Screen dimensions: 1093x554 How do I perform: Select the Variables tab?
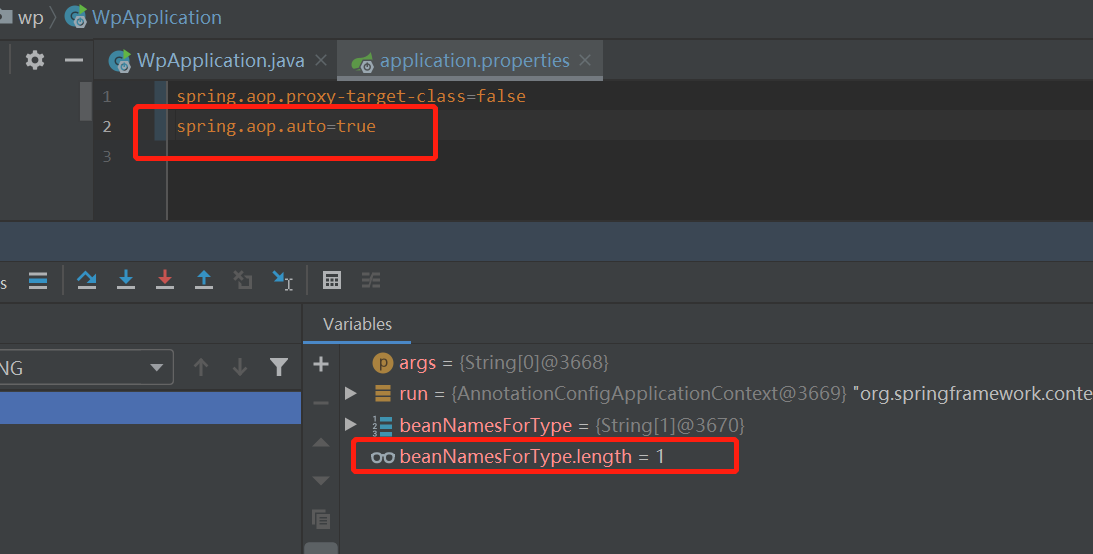[x=357, y=324]
